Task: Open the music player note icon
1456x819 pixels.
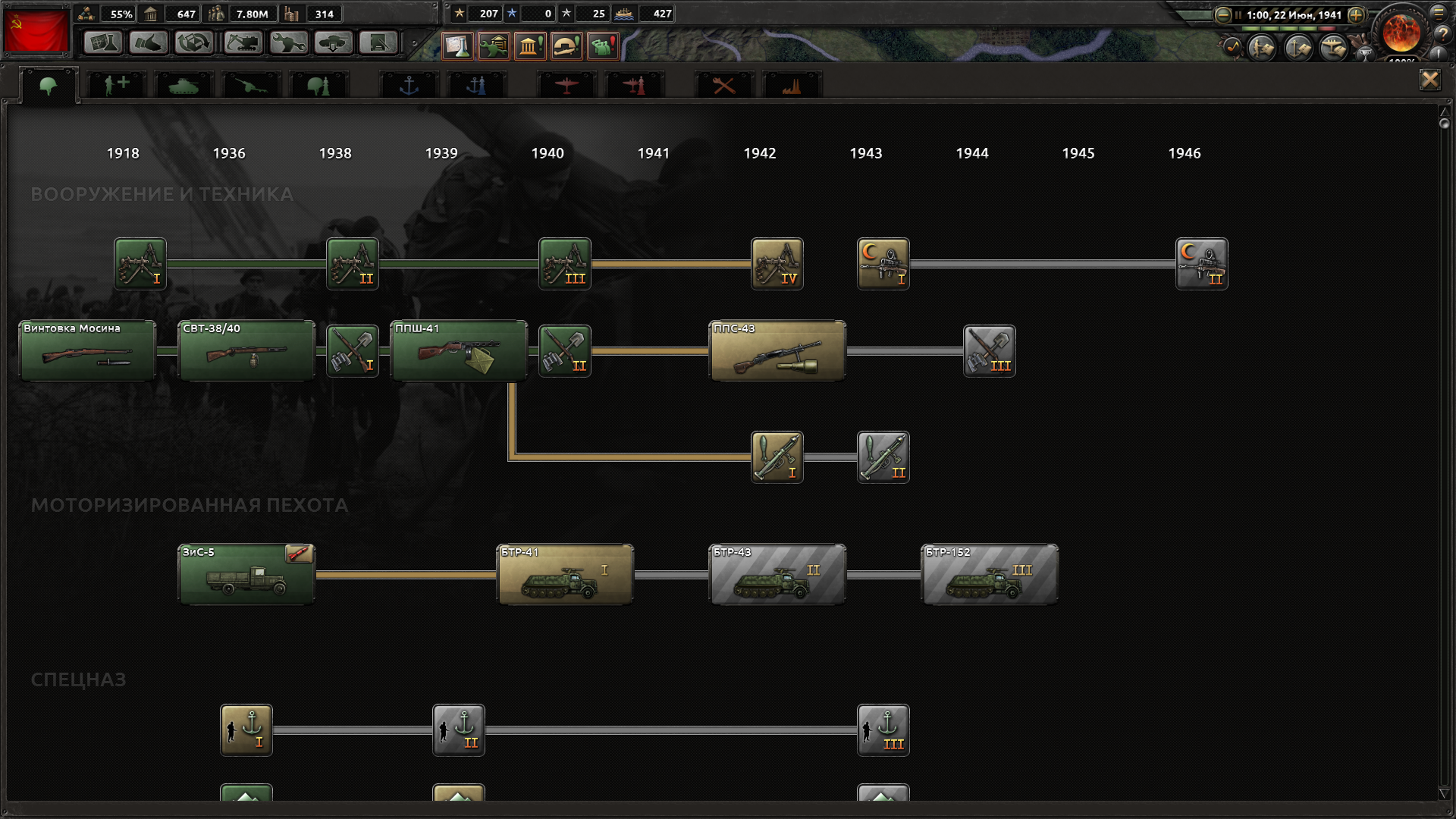Action: (x=1232, y=48)
